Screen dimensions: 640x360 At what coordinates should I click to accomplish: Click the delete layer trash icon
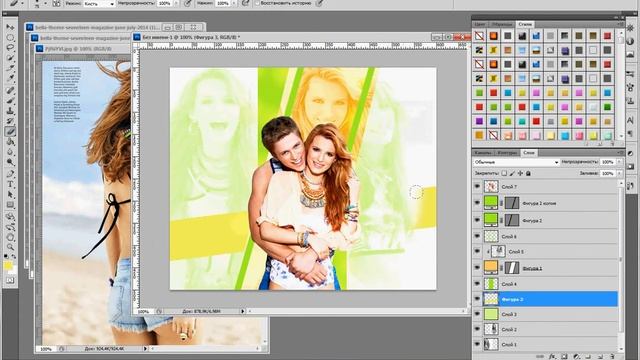click(x=612, y=356)
